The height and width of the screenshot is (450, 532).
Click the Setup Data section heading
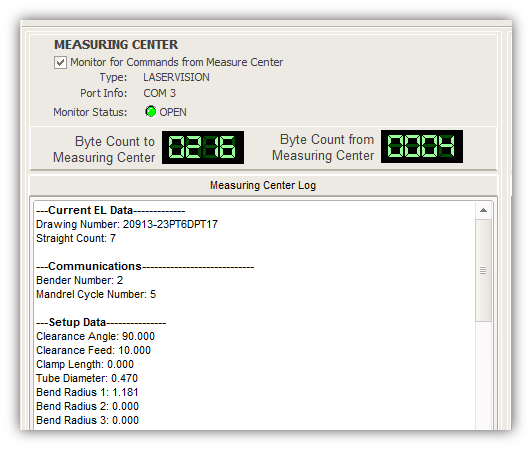coord(101,322)
